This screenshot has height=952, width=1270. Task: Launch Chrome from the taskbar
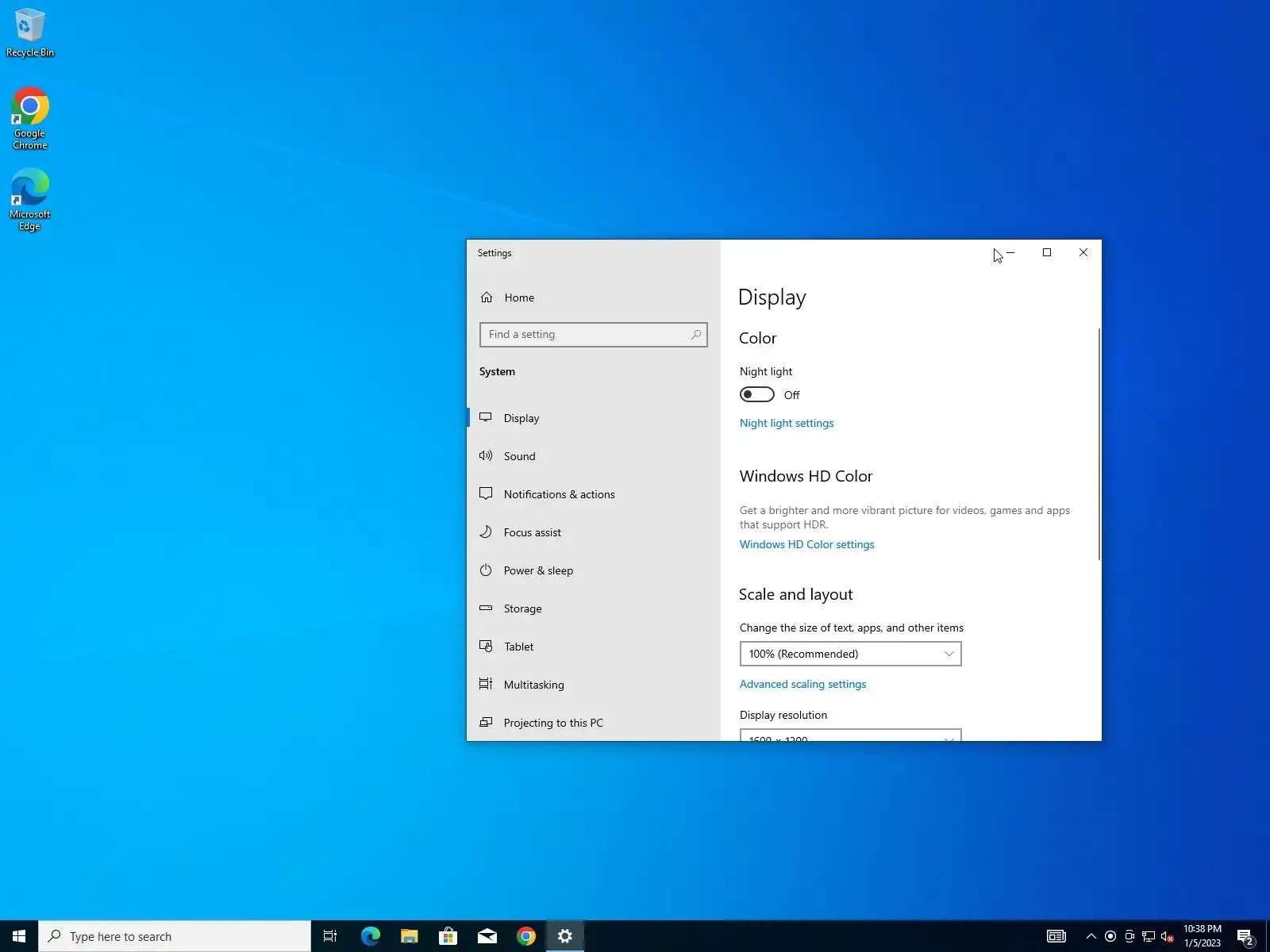coord(525,936)
